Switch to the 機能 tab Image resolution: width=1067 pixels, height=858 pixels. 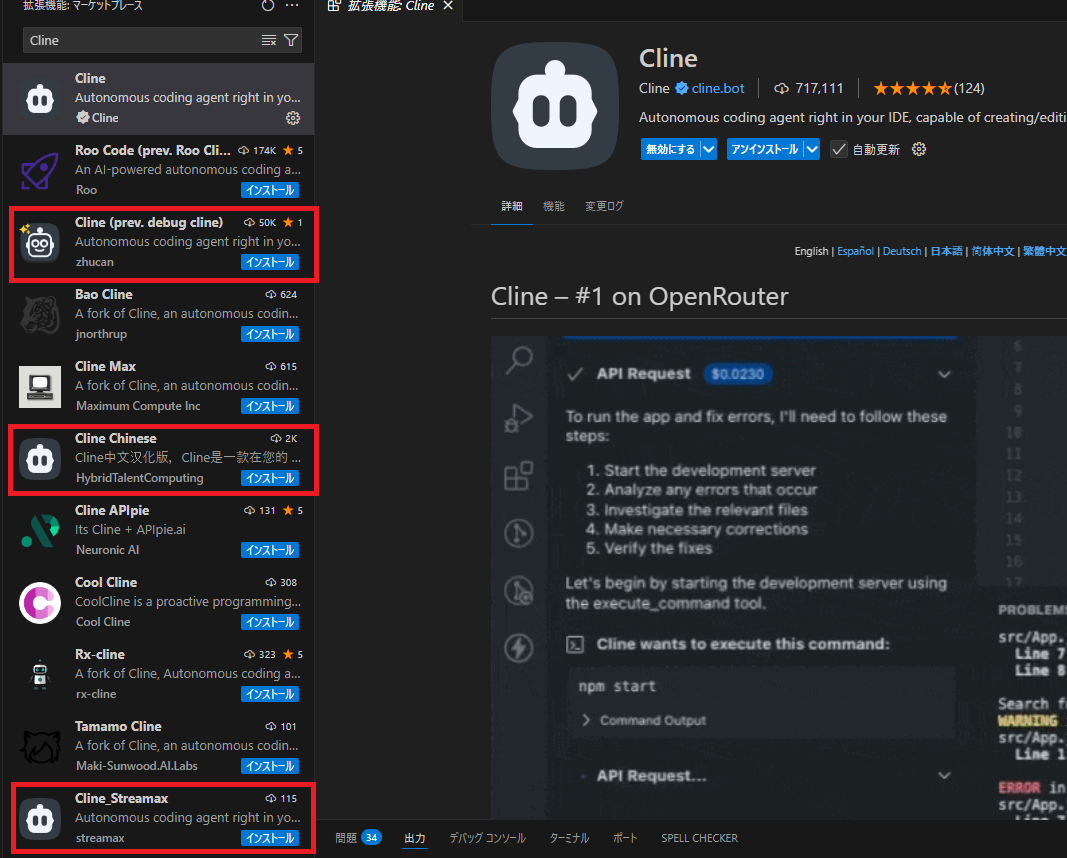coord(553,206)
